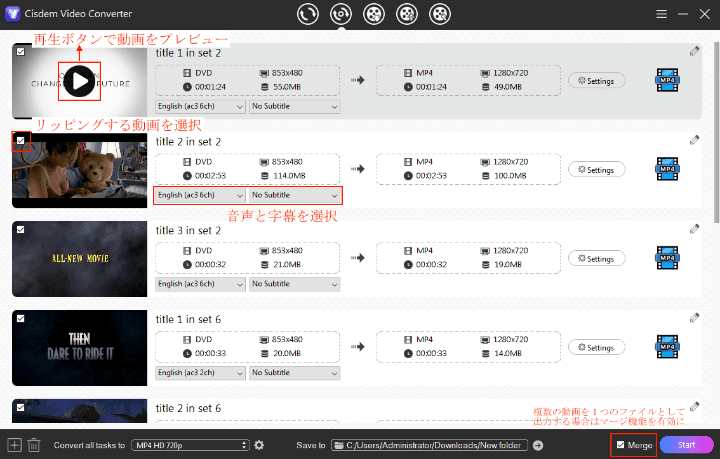Open output folder arrow icon

coord(538,445)
